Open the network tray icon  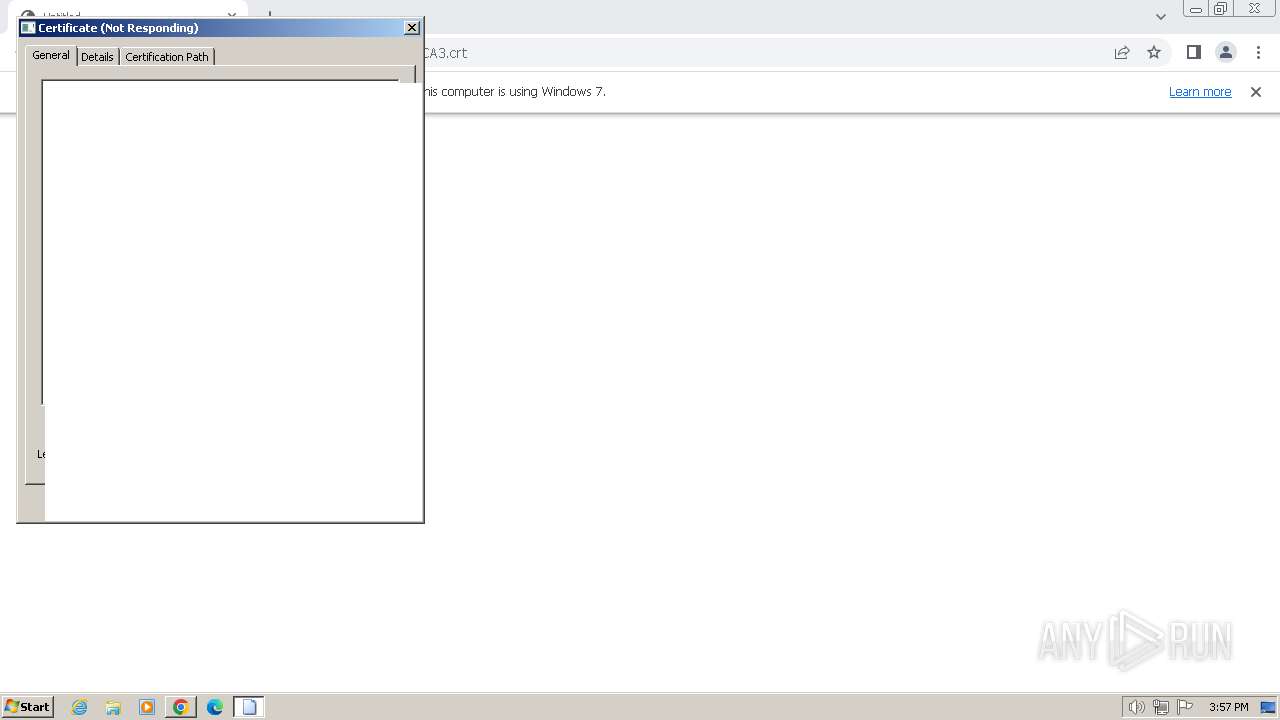pos(1161,707)
